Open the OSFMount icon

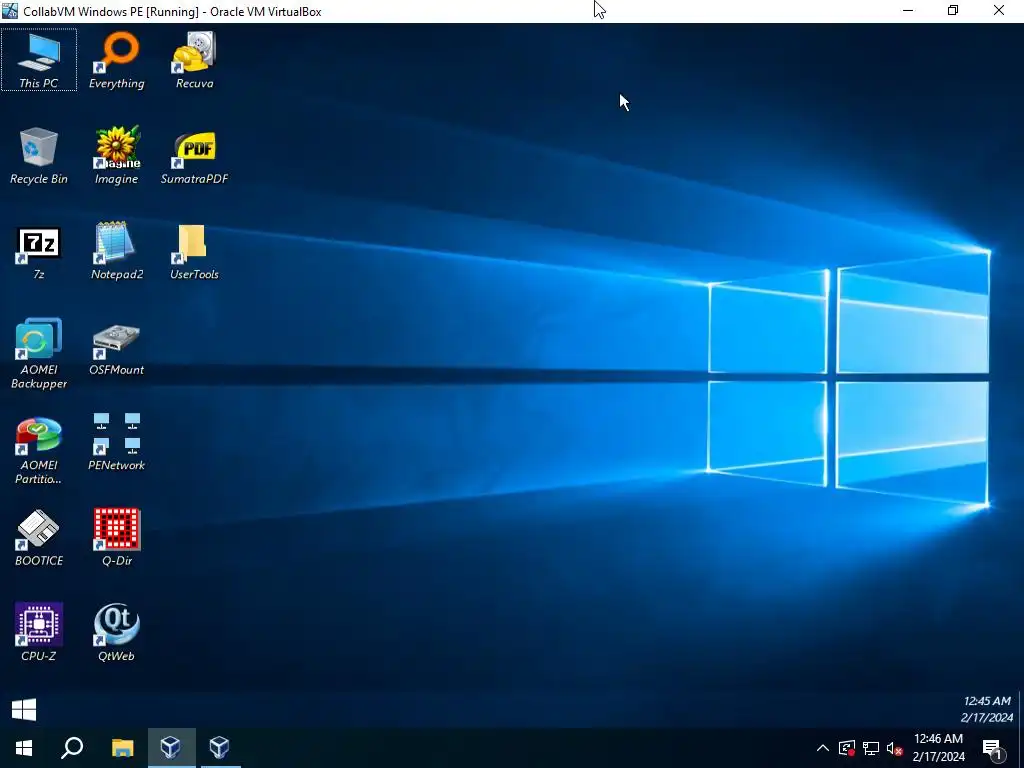point(116,349)
